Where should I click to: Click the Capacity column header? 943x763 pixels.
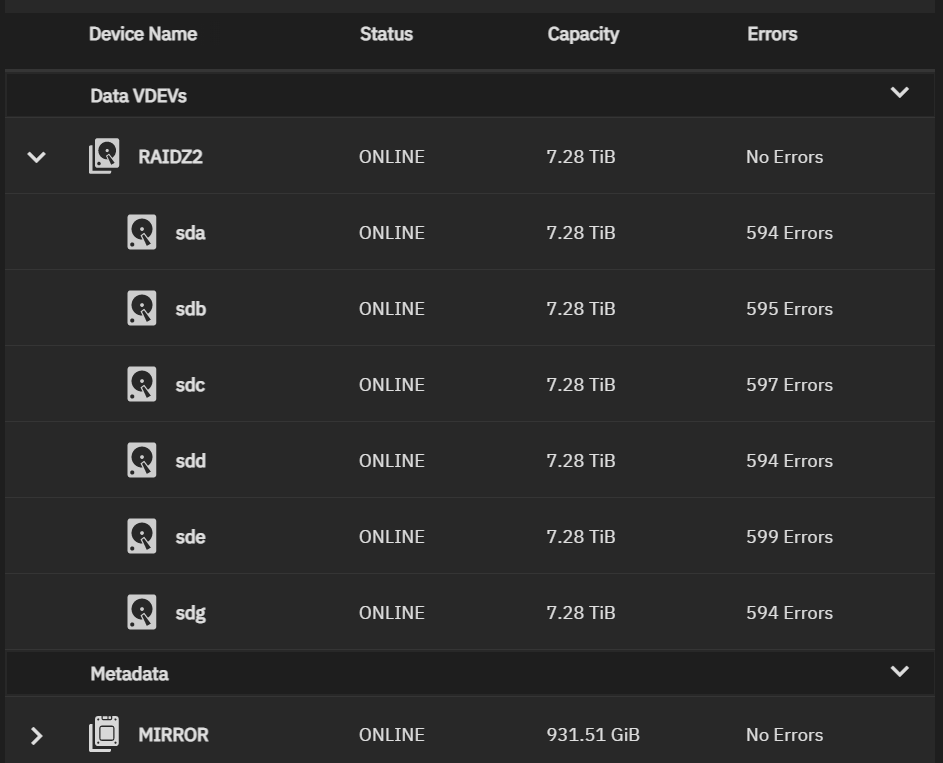coord(583,34)
